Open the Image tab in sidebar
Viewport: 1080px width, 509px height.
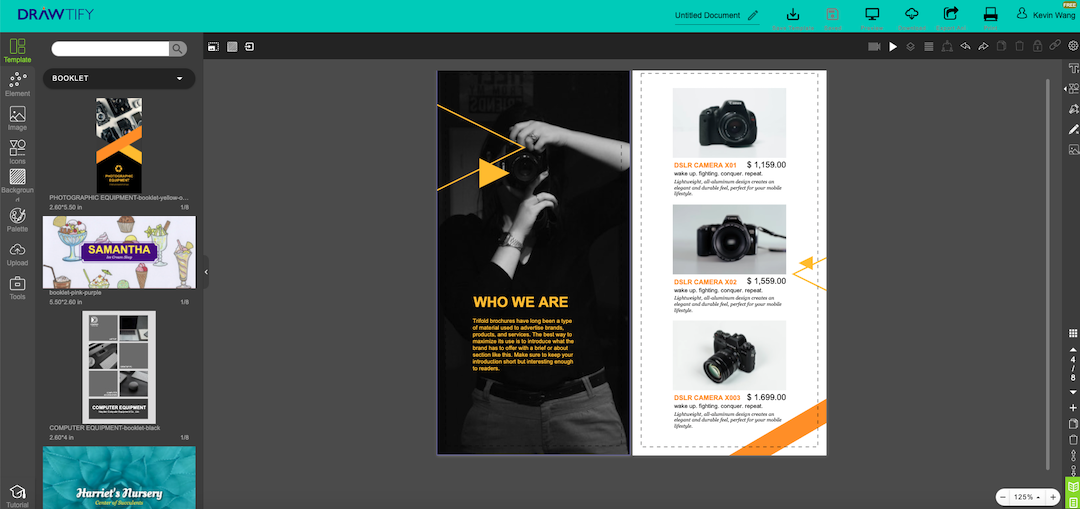click(17, 118)
